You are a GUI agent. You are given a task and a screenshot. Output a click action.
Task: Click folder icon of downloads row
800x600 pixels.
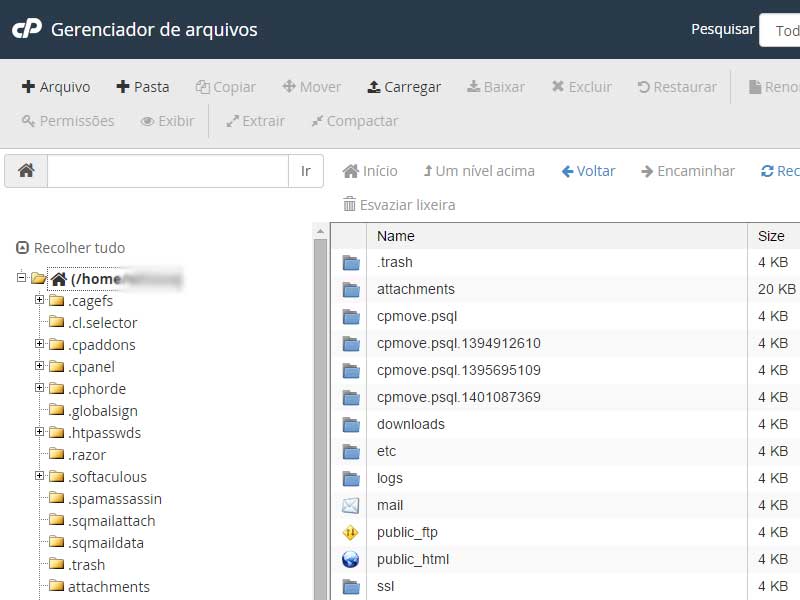click(x=351, y=425)
